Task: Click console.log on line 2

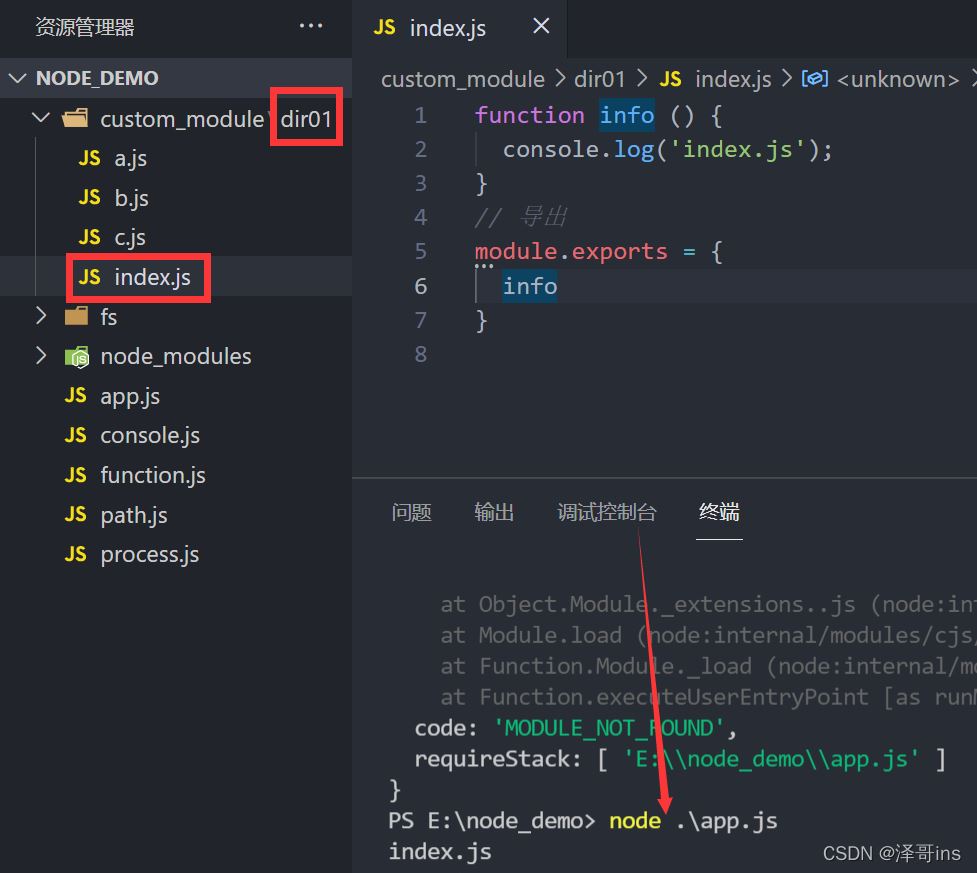Action: (578, 150)
